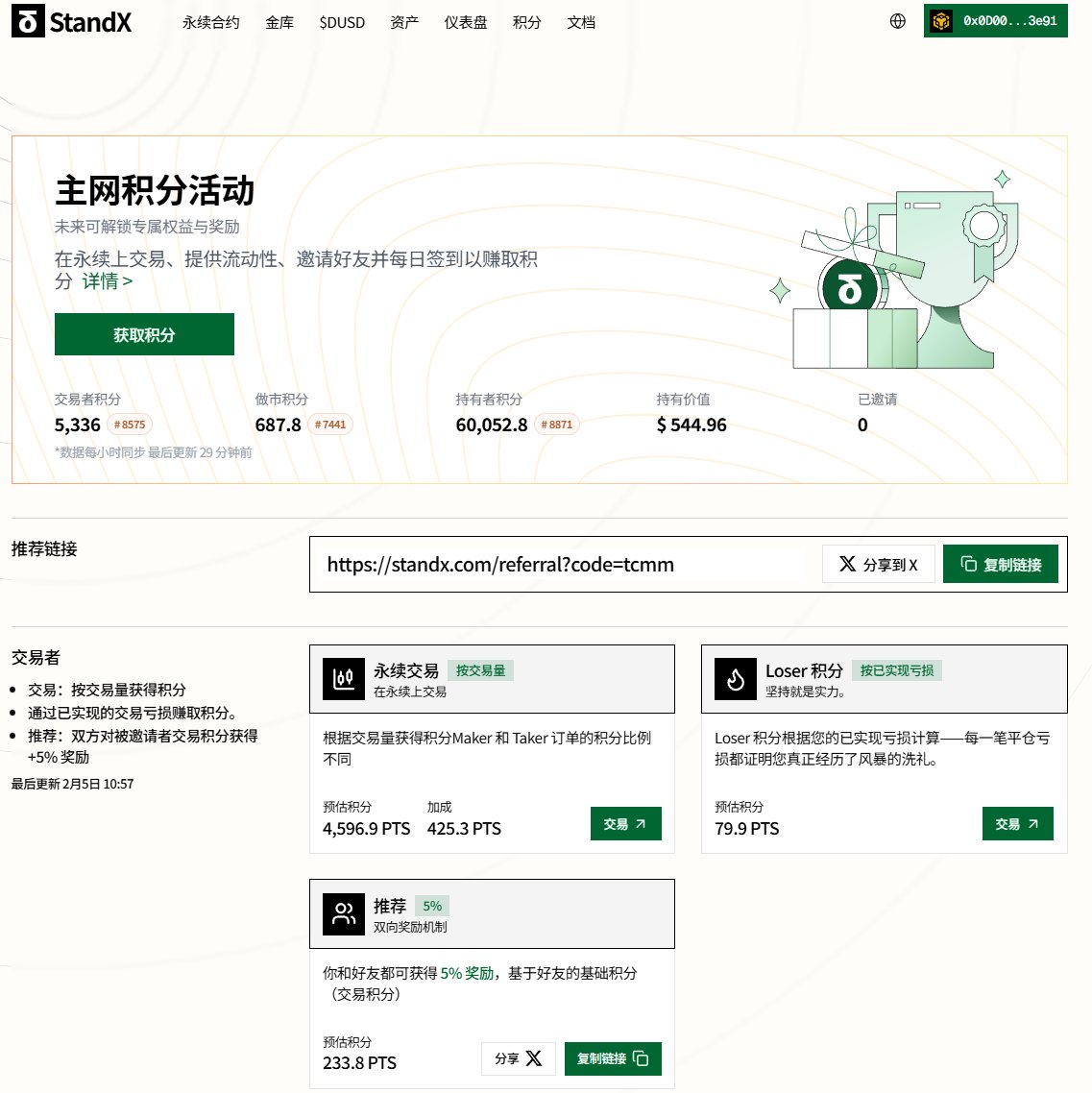This screenshot has width=1092, height=1093.
Task: Click 交易 button in Loser 积分 card
Action: (1017, 823)
